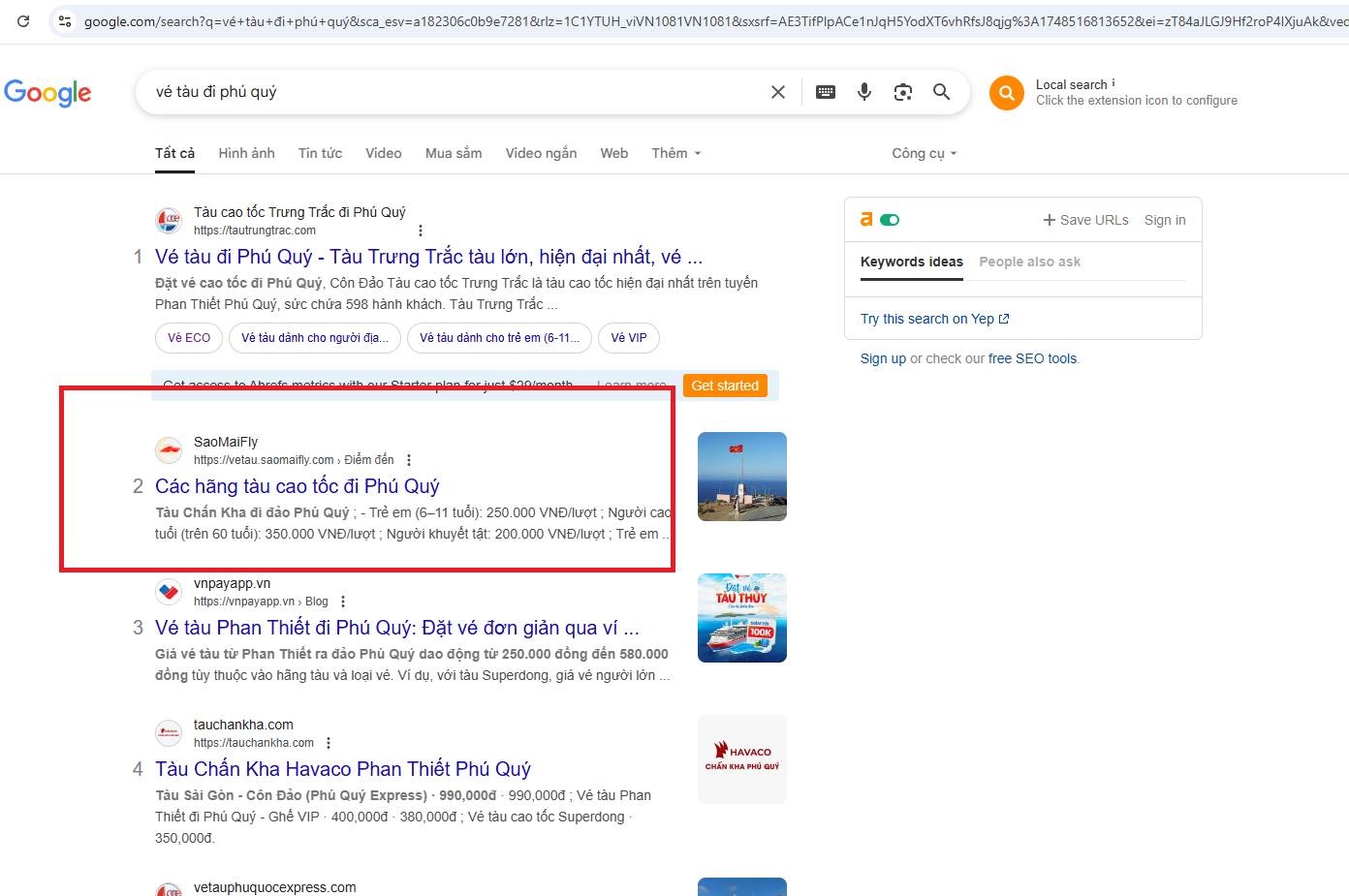This screenshot has width=1349, height=896.
Task: Open the Video ngắn tab
Action: coord(541,153)
